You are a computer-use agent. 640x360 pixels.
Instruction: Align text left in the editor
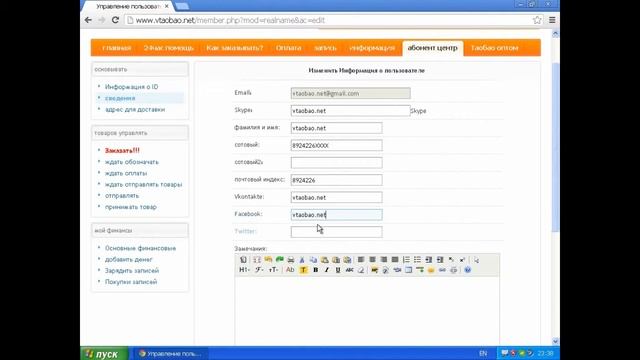coord(361,260)
